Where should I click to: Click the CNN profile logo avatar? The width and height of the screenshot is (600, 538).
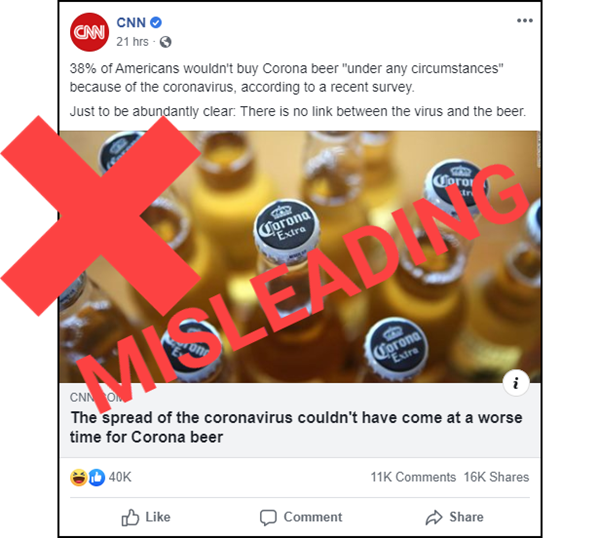tap(90, 32)
